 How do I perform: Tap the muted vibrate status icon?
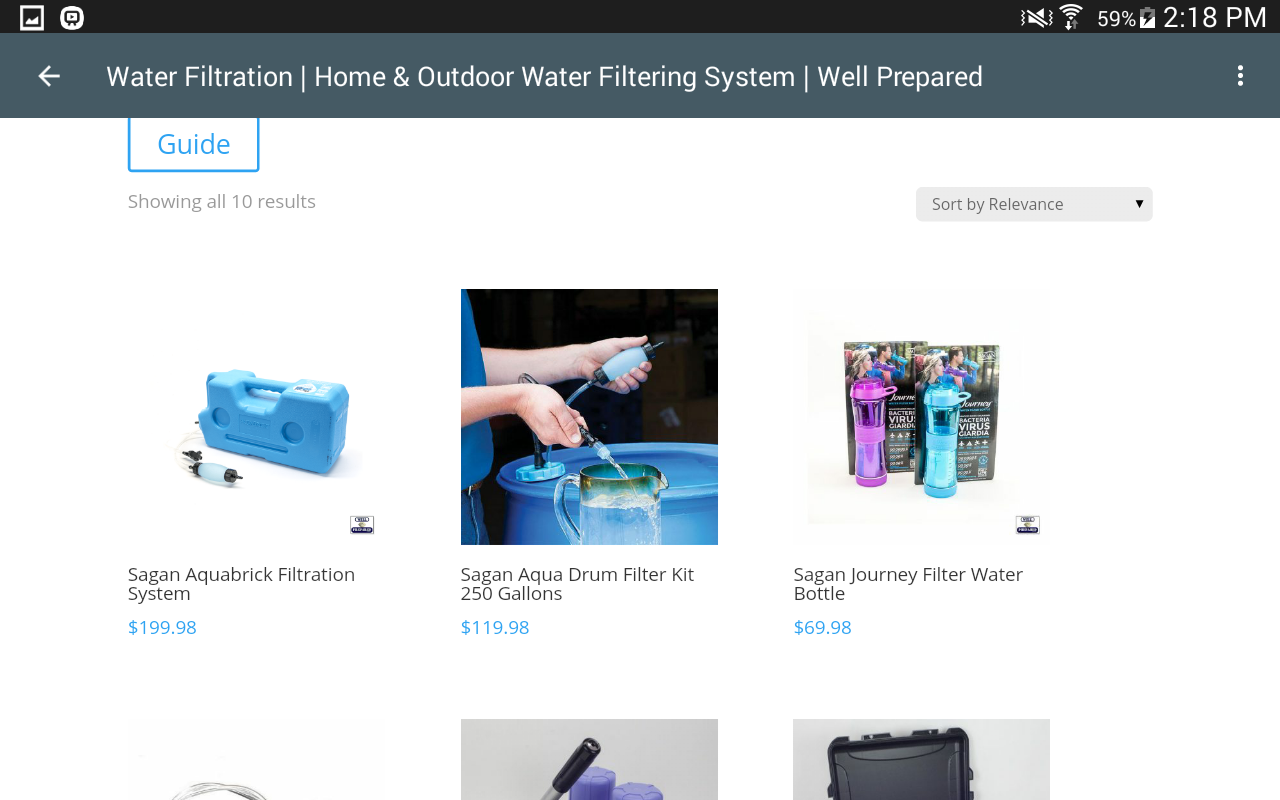tap(1036, 17)
